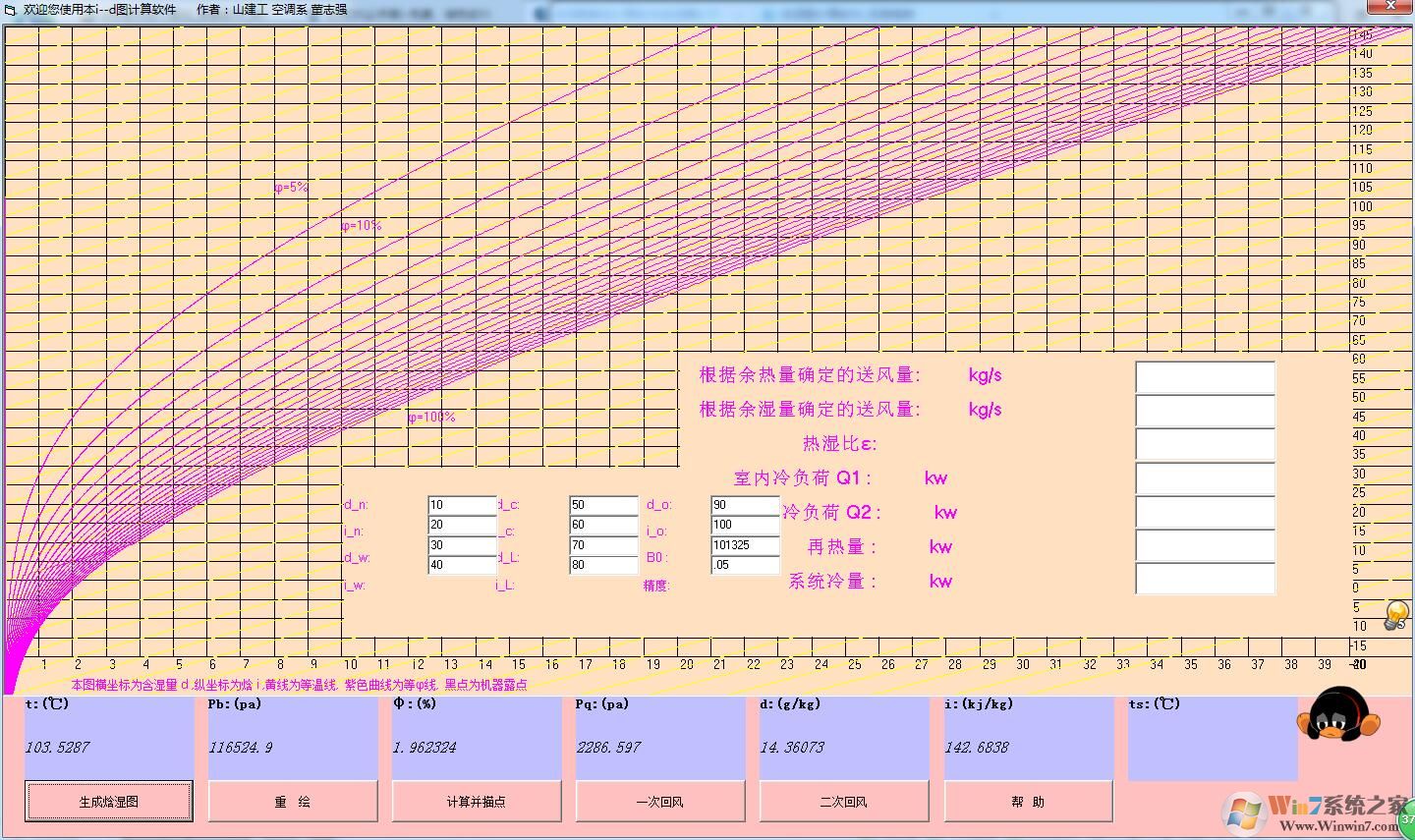Click the enthalpy value 142.6838
The height and width of the screenshot is (840, 1415).
pyautogui.click(x=977, y=748)
